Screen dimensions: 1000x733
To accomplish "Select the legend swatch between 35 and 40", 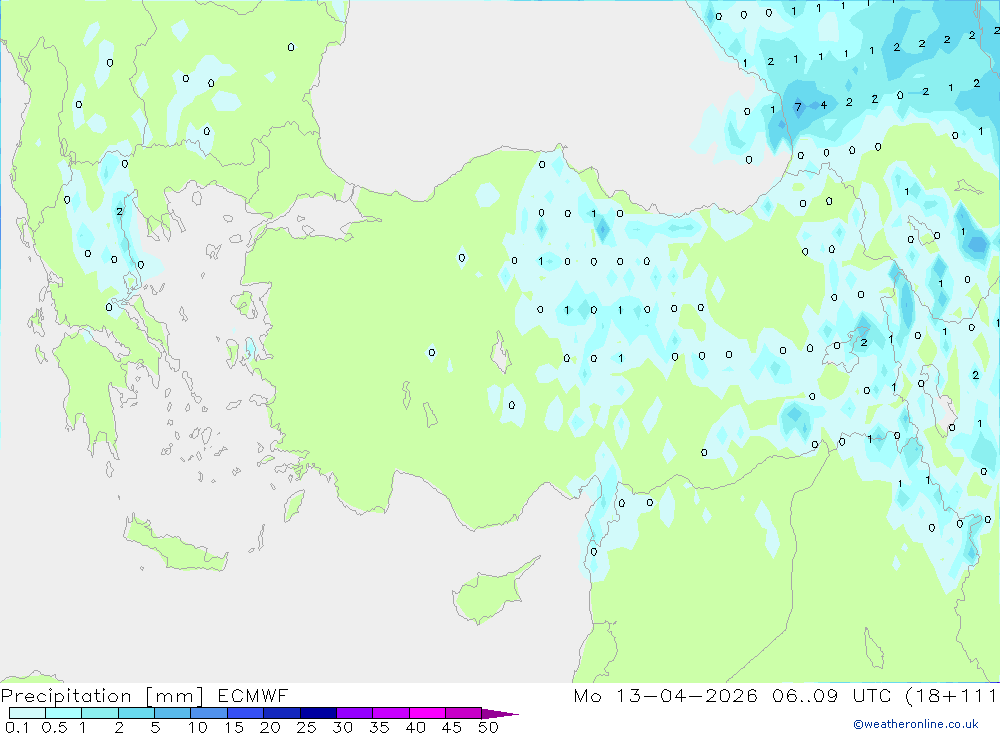I will point(391,713).
